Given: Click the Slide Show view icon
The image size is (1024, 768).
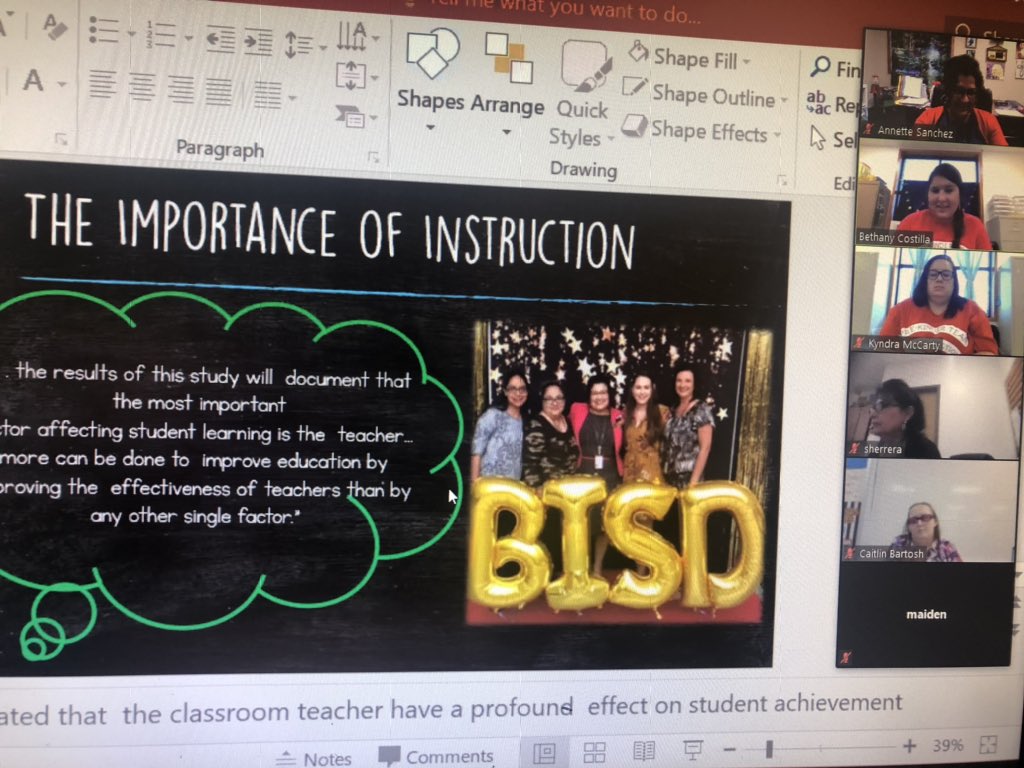Looking at the screenshot, I should pos(692,750).
